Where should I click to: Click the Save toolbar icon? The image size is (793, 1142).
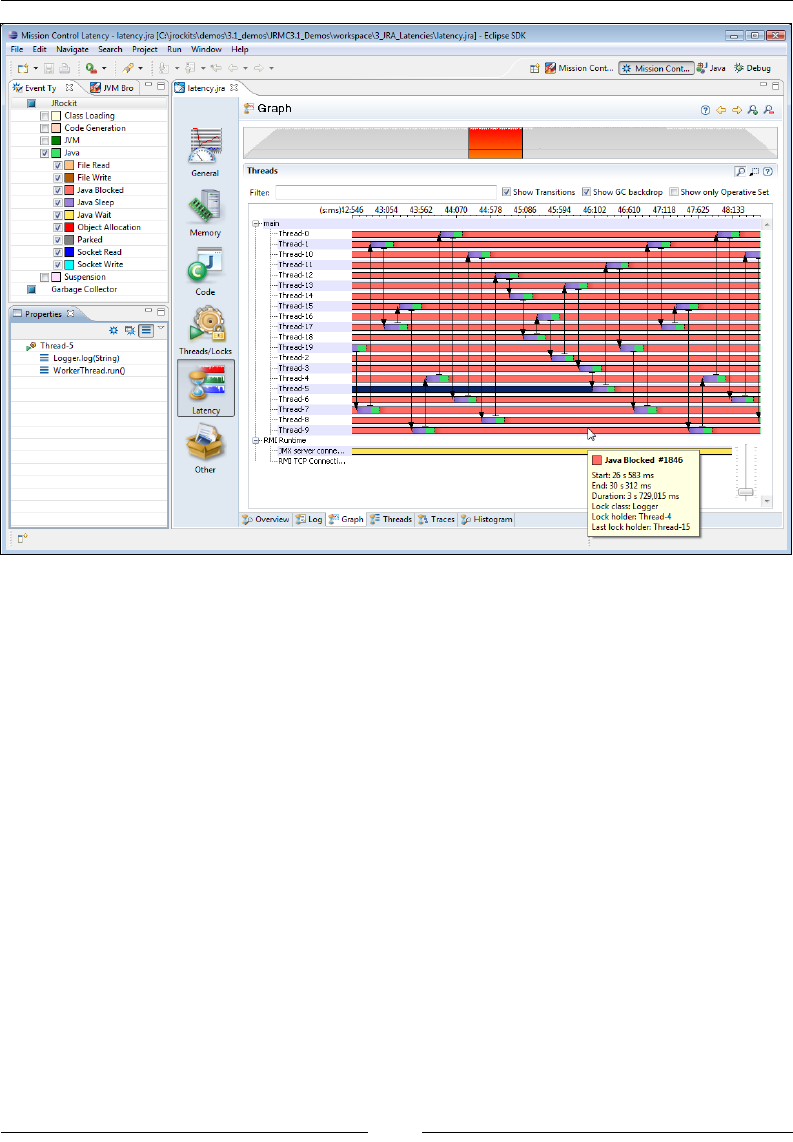tap(49, 68)
